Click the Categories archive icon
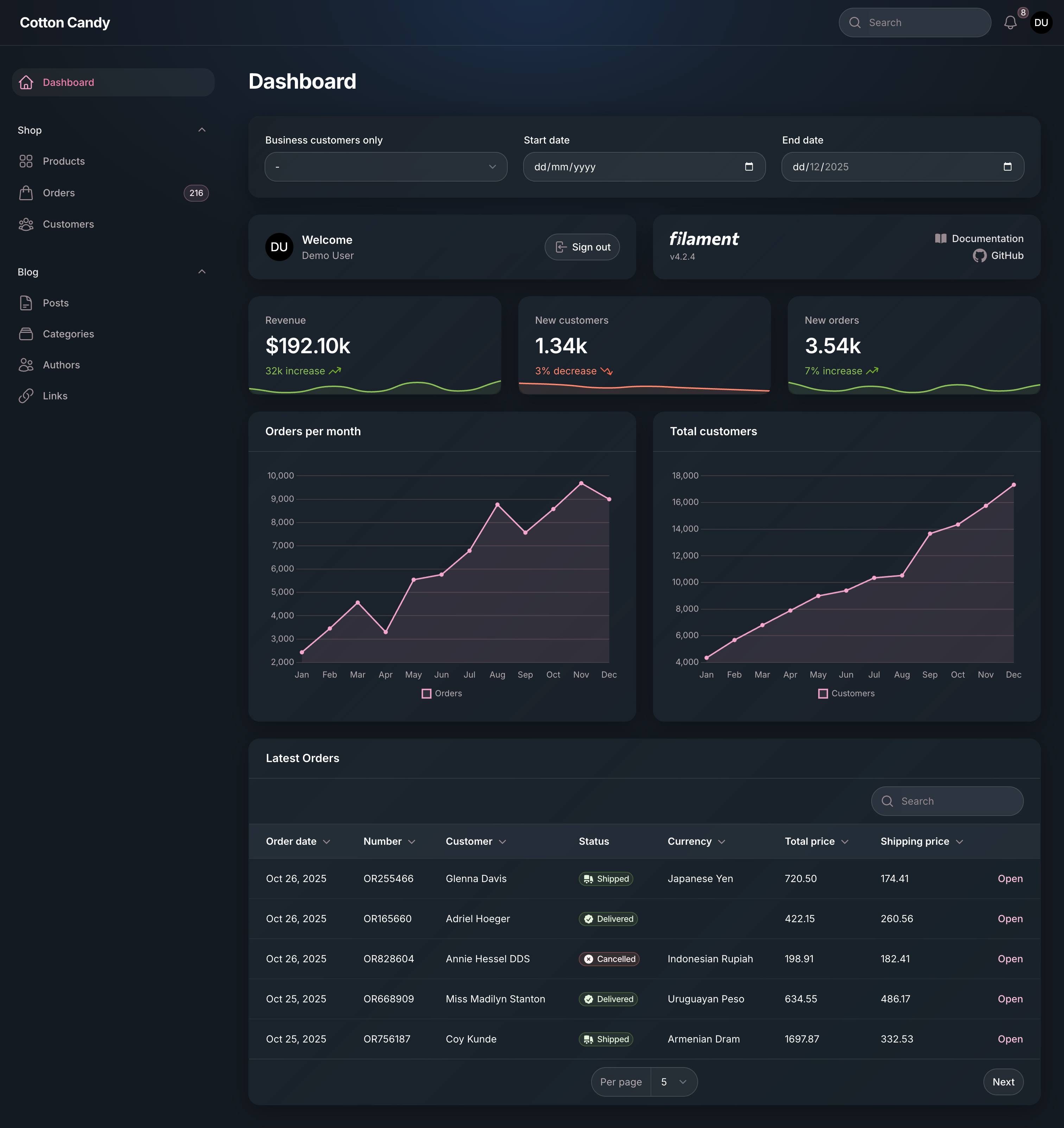This screenshot has width=1064, height=1128. (26, 334)
